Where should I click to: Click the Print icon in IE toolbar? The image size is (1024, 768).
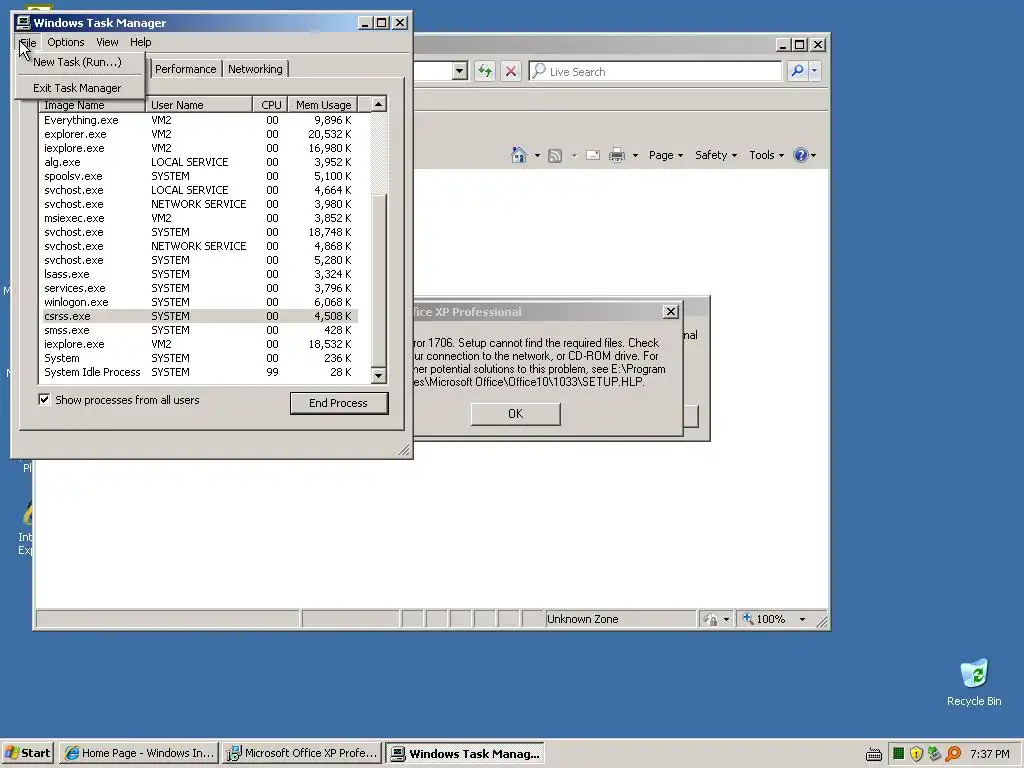coord(616,155)
